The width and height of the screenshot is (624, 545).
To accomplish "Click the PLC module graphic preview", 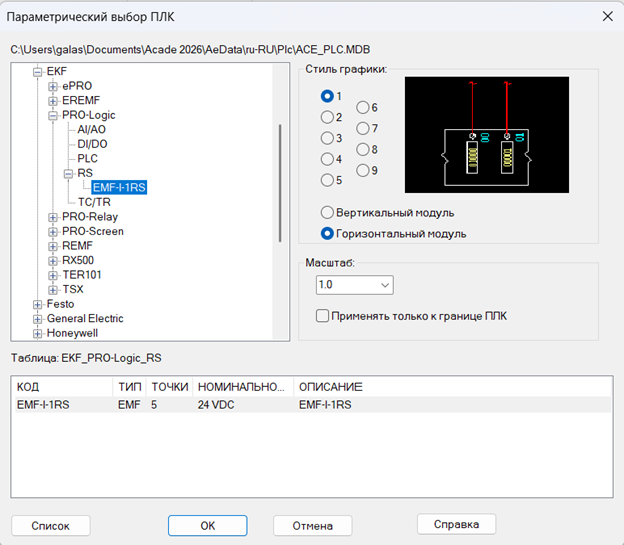I will (487, 135).
